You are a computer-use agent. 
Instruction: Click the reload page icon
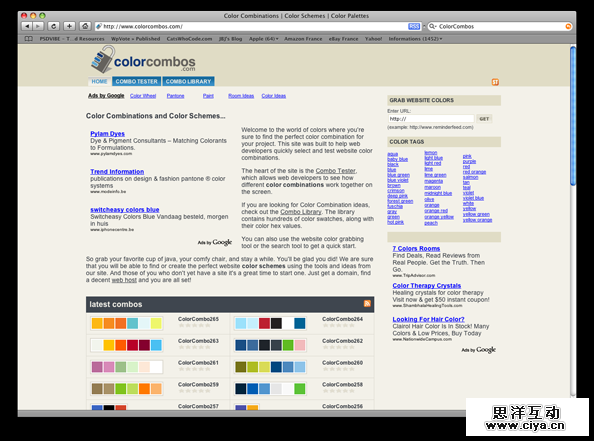click(53, 26)
